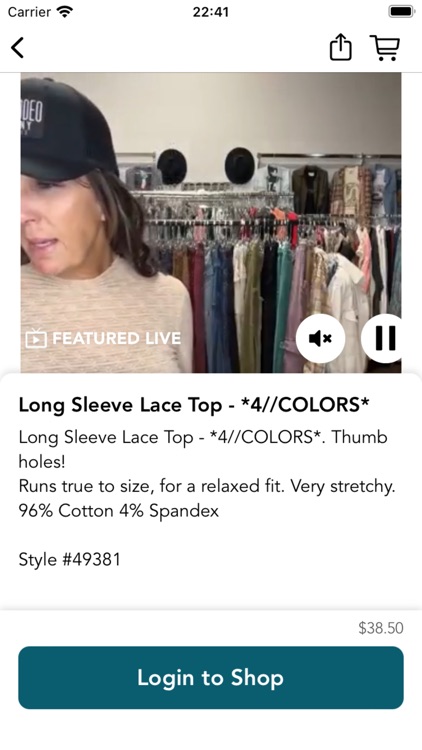The image size is (422, 750).
Task: Tap the Featured Live label
Action: click(x=117, y=338)
